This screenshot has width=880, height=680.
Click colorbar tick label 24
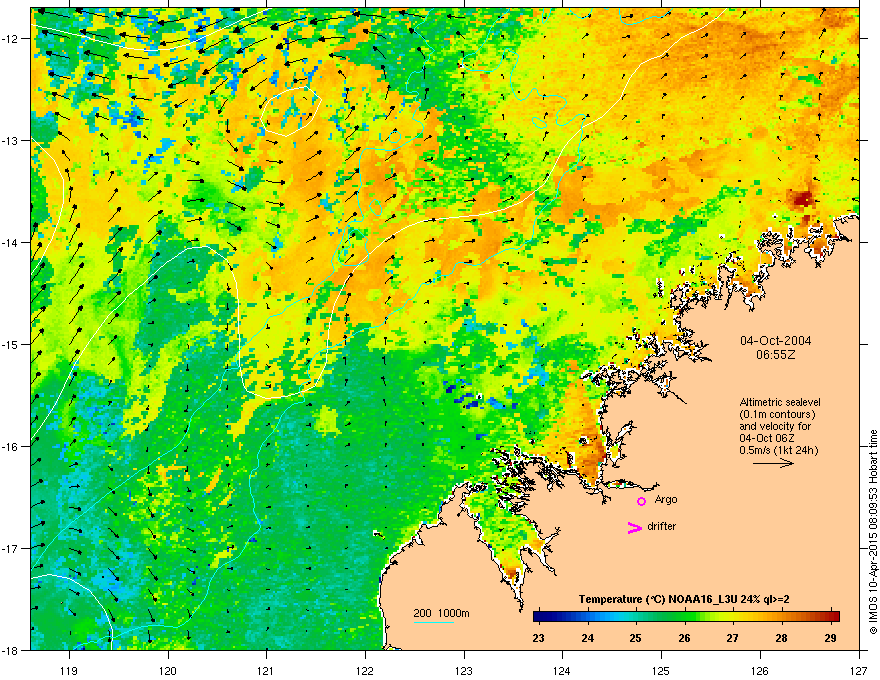(588, 638)
